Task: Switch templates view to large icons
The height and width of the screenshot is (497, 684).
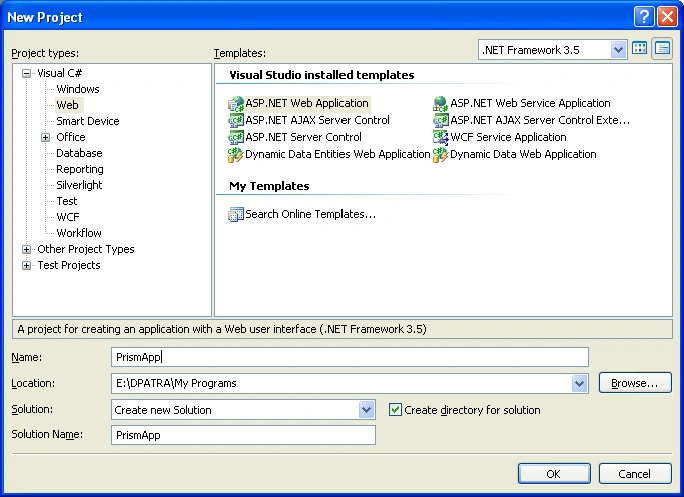Action: click(x=640, y=48)
